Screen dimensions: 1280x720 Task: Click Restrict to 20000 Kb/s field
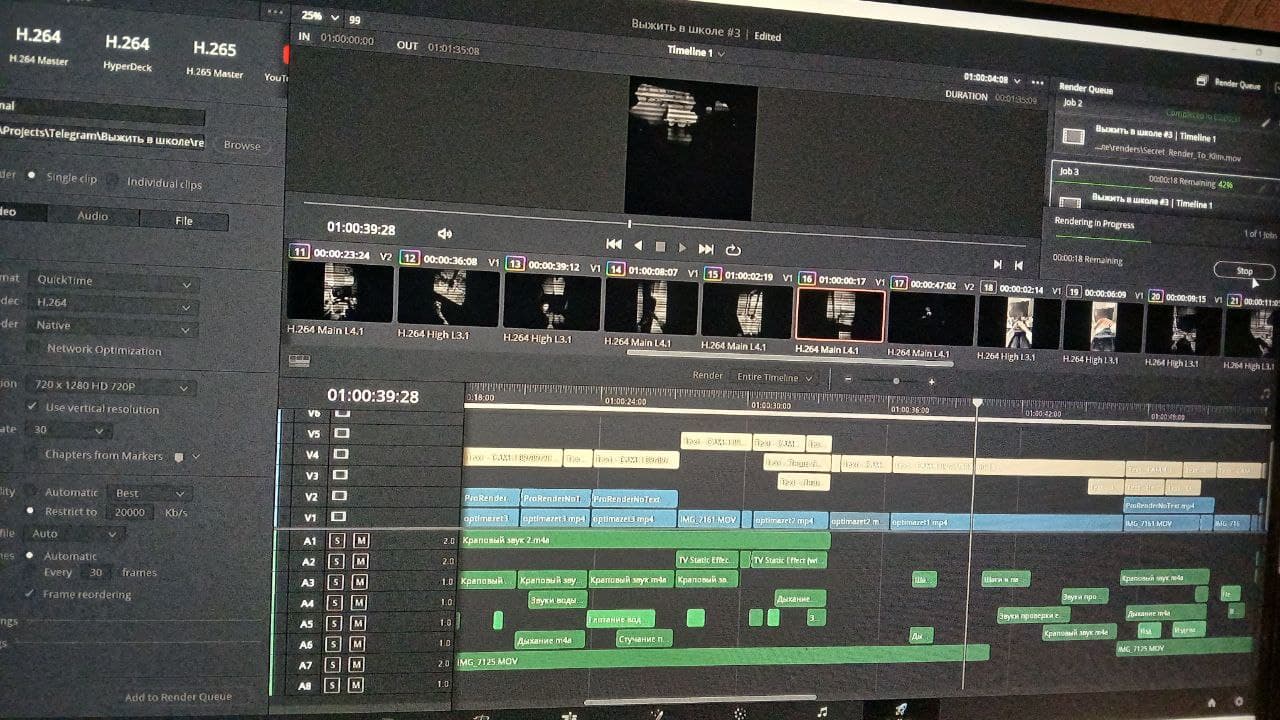pos(128,512)
